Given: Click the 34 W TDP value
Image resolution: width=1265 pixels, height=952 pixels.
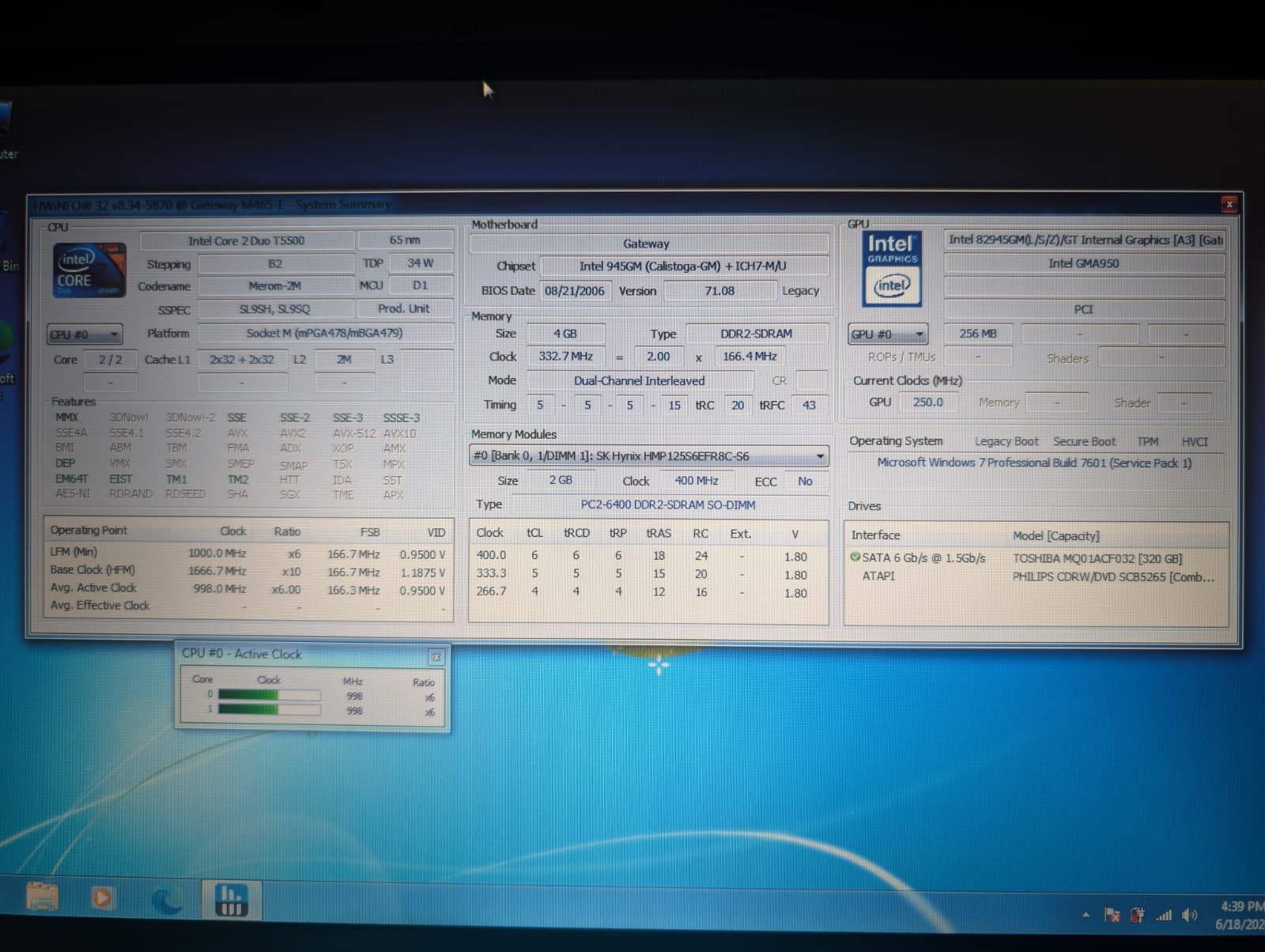Looking at the screenshot, I should click(x=421, y=263).
